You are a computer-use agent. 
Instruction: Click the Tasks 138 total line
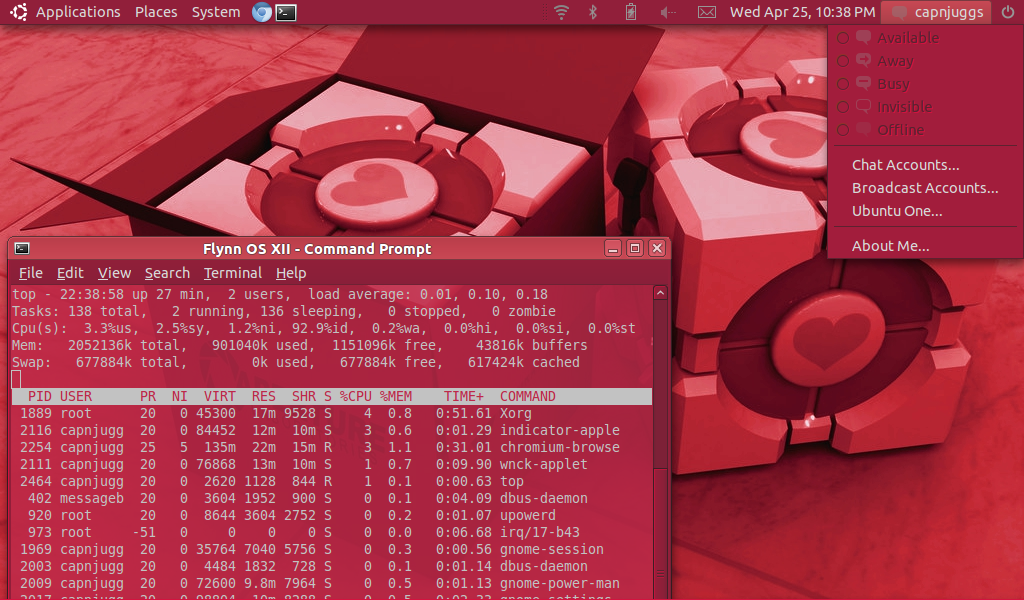[x=284, y=311]
